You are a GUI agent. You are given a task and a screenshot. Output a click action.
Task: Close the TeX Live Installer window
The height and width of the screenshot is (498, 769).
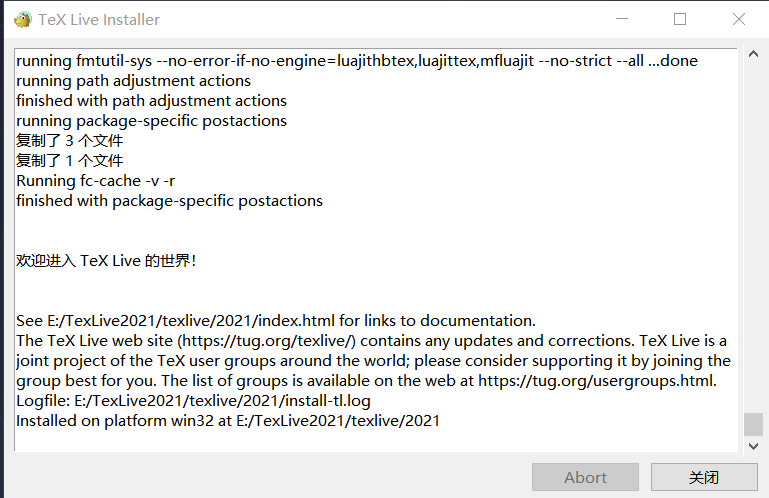coord(739,19)
